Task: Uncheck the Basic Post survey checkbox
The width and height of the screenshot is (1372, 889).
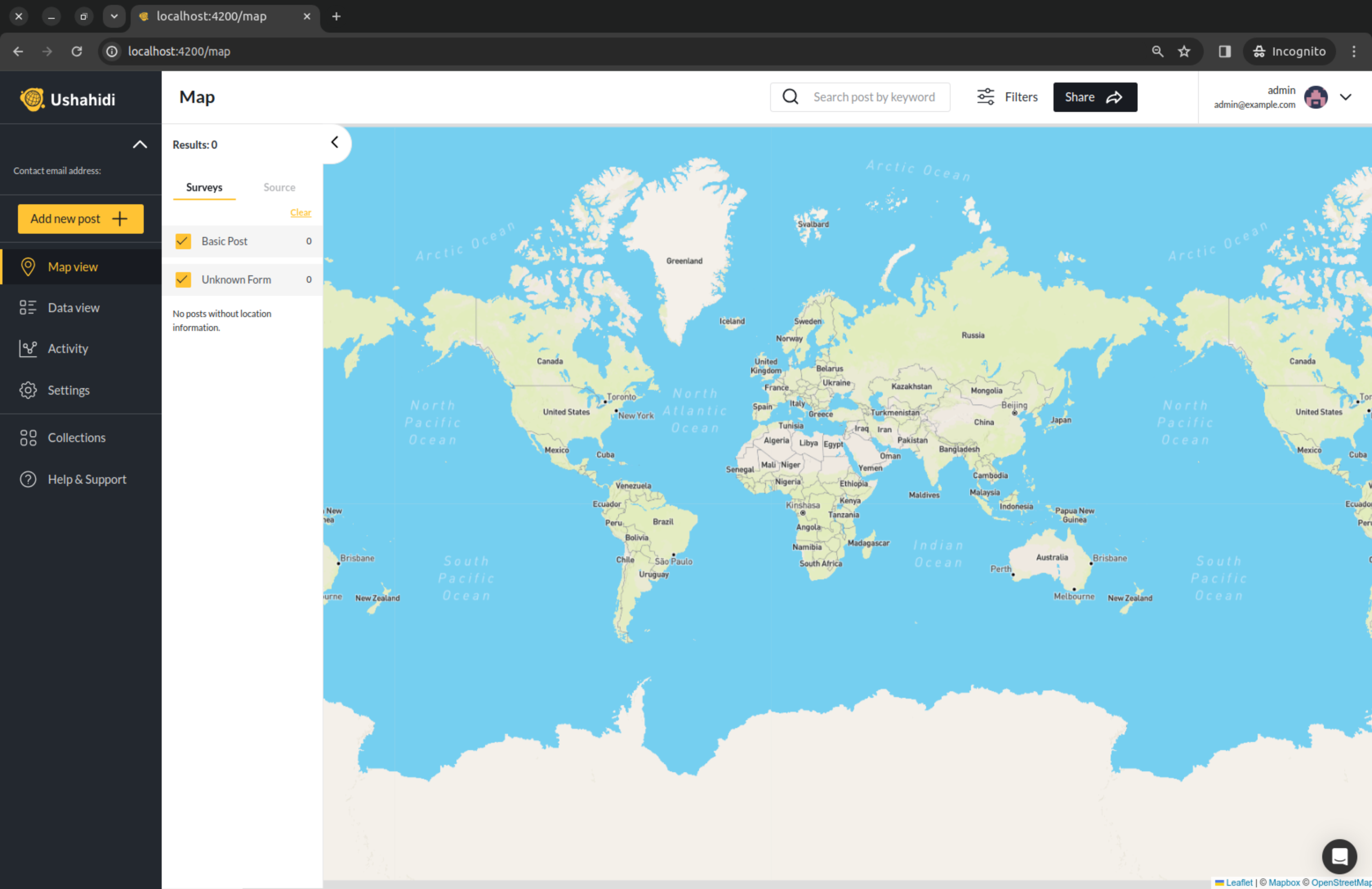Action: tap(183, 241)
